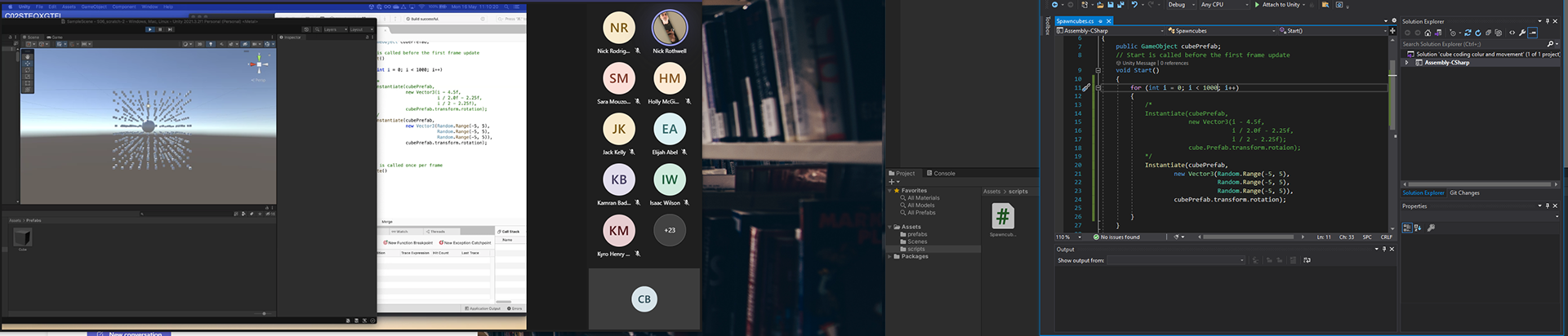The width and height of the screenshot is (1568, 336).
Task: Click the Save button in the Visual Studio toolbar
Action: 1111,4
